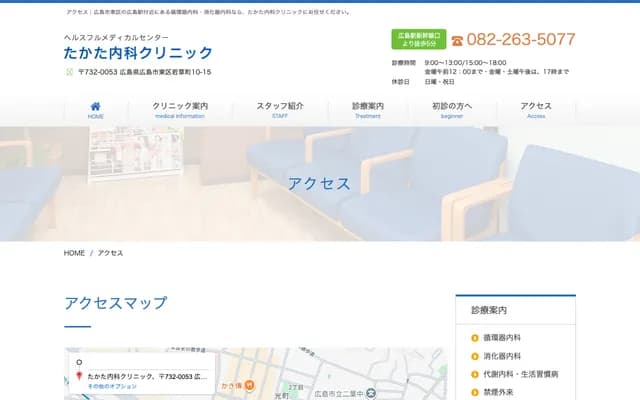Click address text 〒732-0053 広島県広島市東区若草町10-15
Viewport: 640px width, 400px height.
click(144, 72)
